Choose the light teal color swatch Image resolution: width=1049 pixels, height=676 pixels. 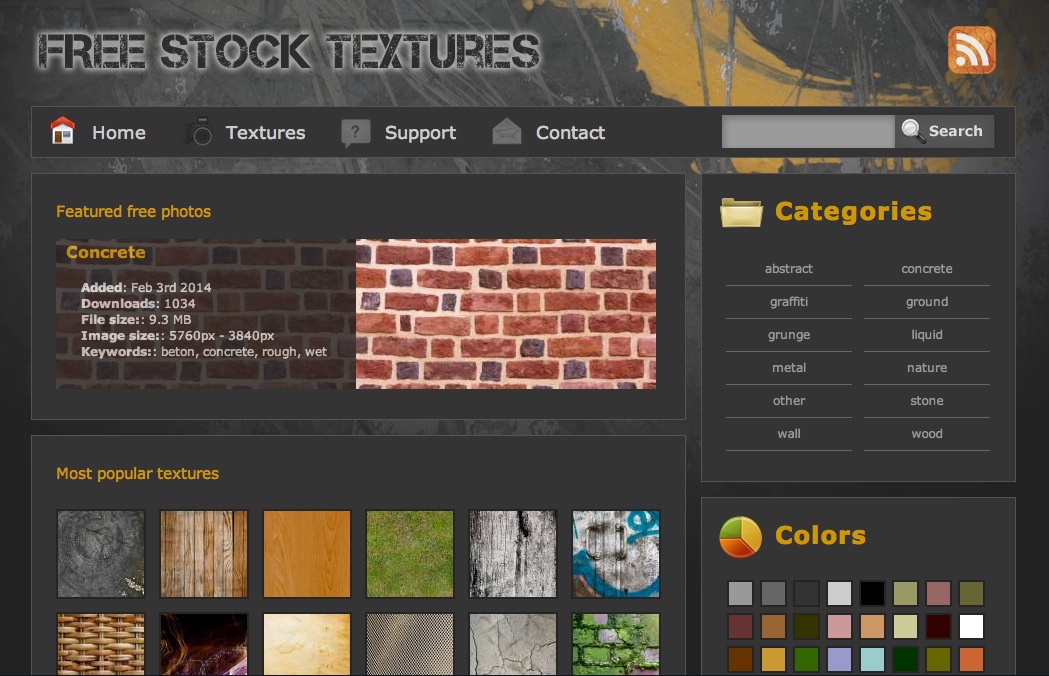tap(872, 659)
